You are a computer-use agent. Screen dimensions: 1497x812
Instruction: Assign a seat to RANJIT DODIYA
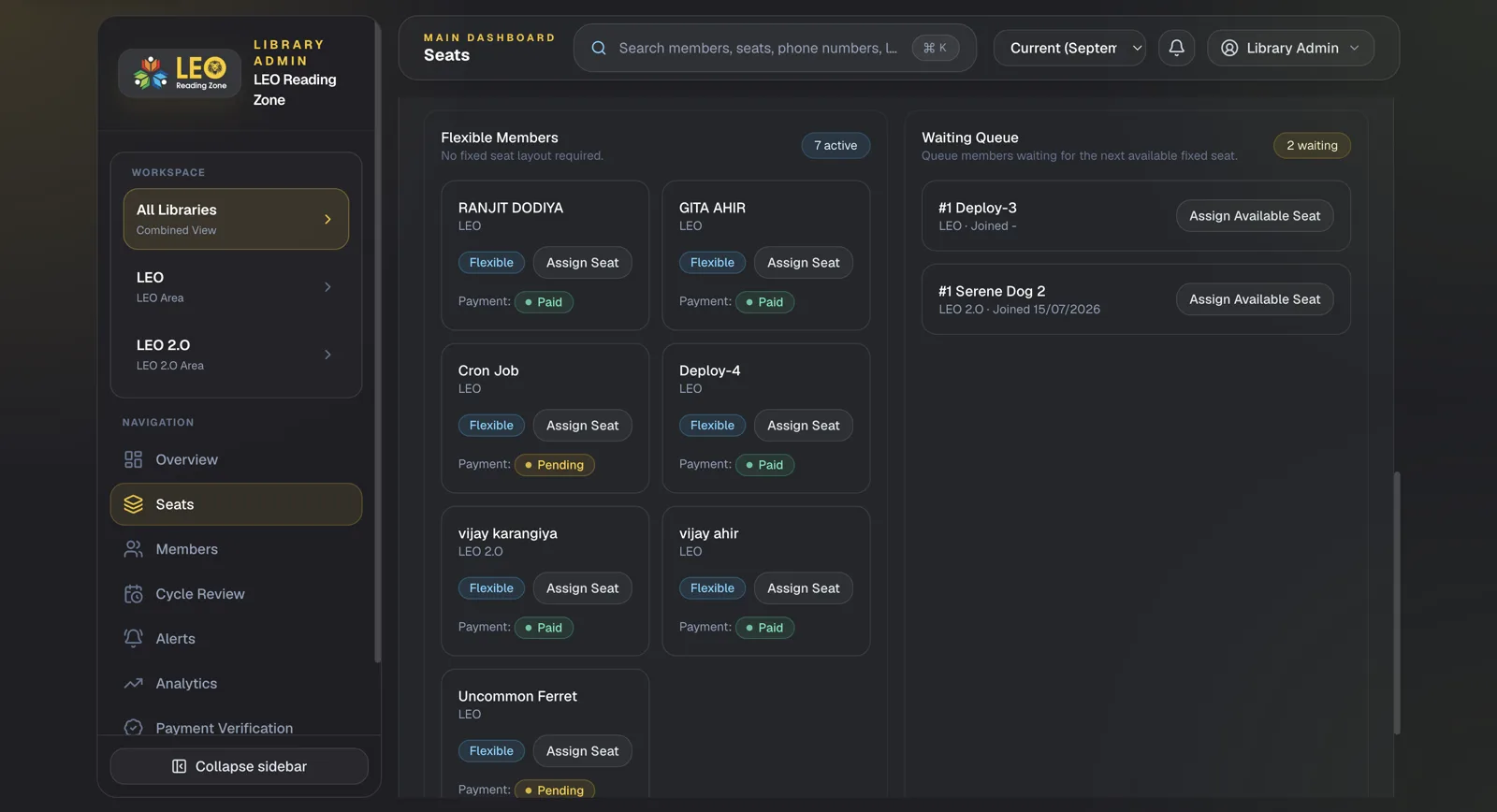[x=582, y=263]
